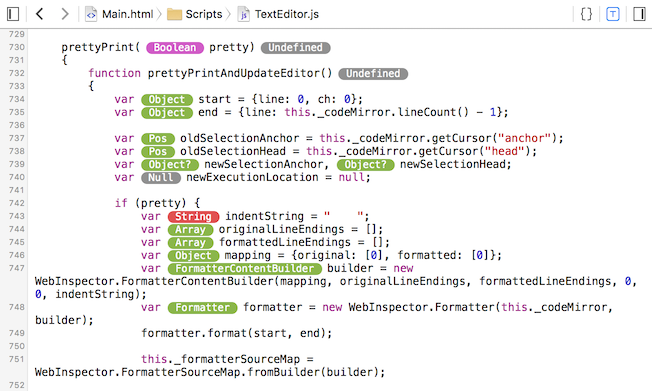This screenshot has height=391, width=652.
Task: Go back with the left arrow
Action: tap(40, 14)
